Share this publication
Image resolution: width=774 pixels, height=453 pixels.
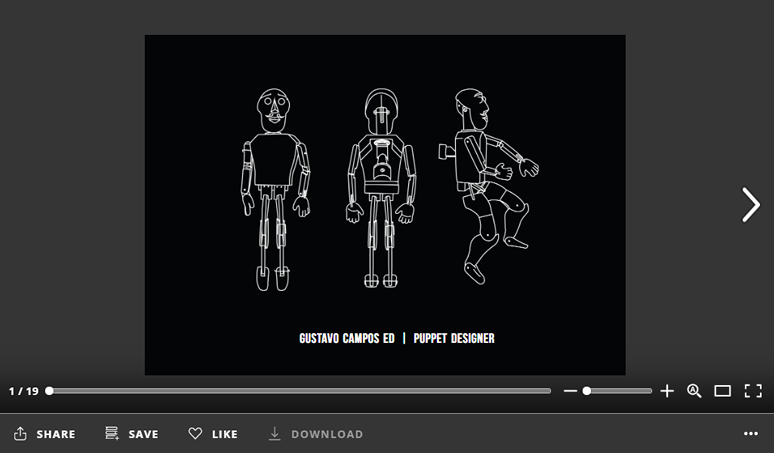(x=45, y=434)
